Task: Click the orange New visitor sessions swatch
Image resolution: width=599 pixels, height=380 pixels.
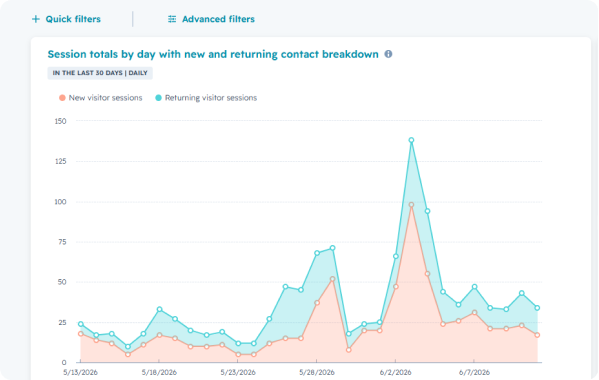Action: [62, 98]
